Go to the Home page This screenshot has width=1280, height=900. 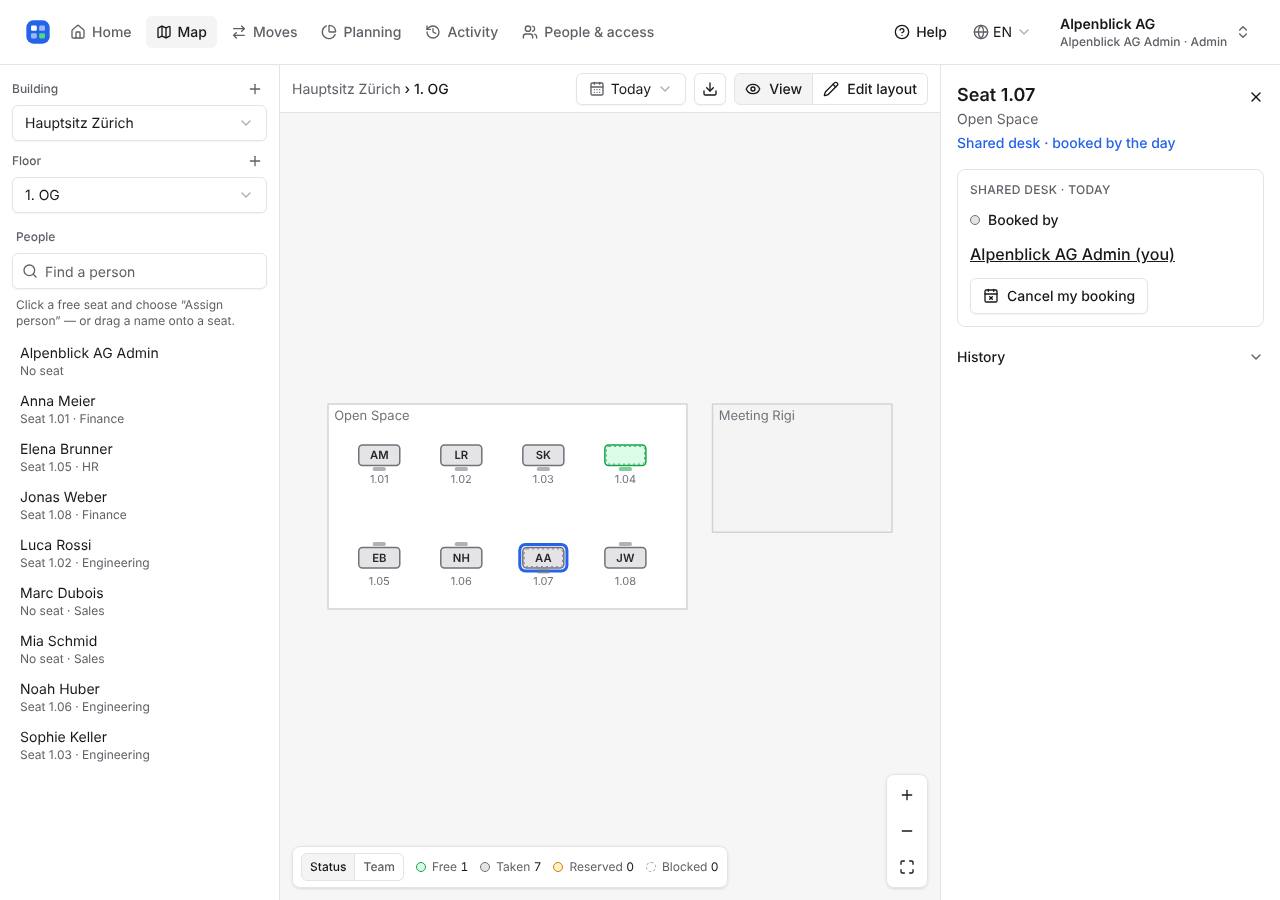(x=101, y=32)
